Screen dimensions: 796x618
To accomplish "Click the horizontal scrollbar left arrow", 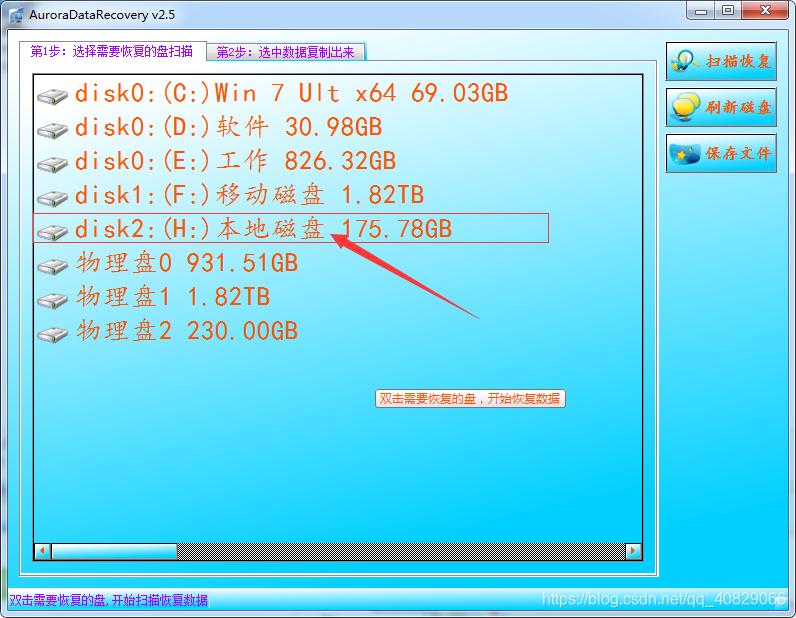I will (43, 551).
